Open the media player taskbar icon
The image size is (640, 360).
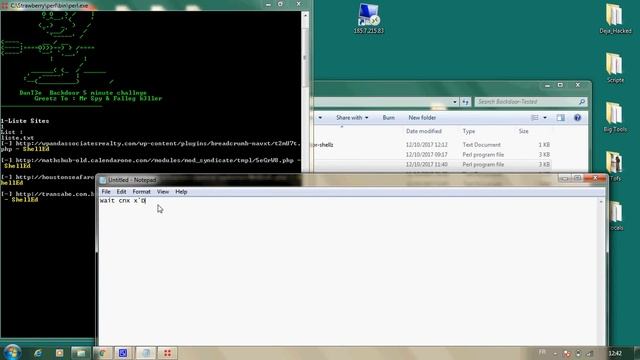(x=60, y=353)
